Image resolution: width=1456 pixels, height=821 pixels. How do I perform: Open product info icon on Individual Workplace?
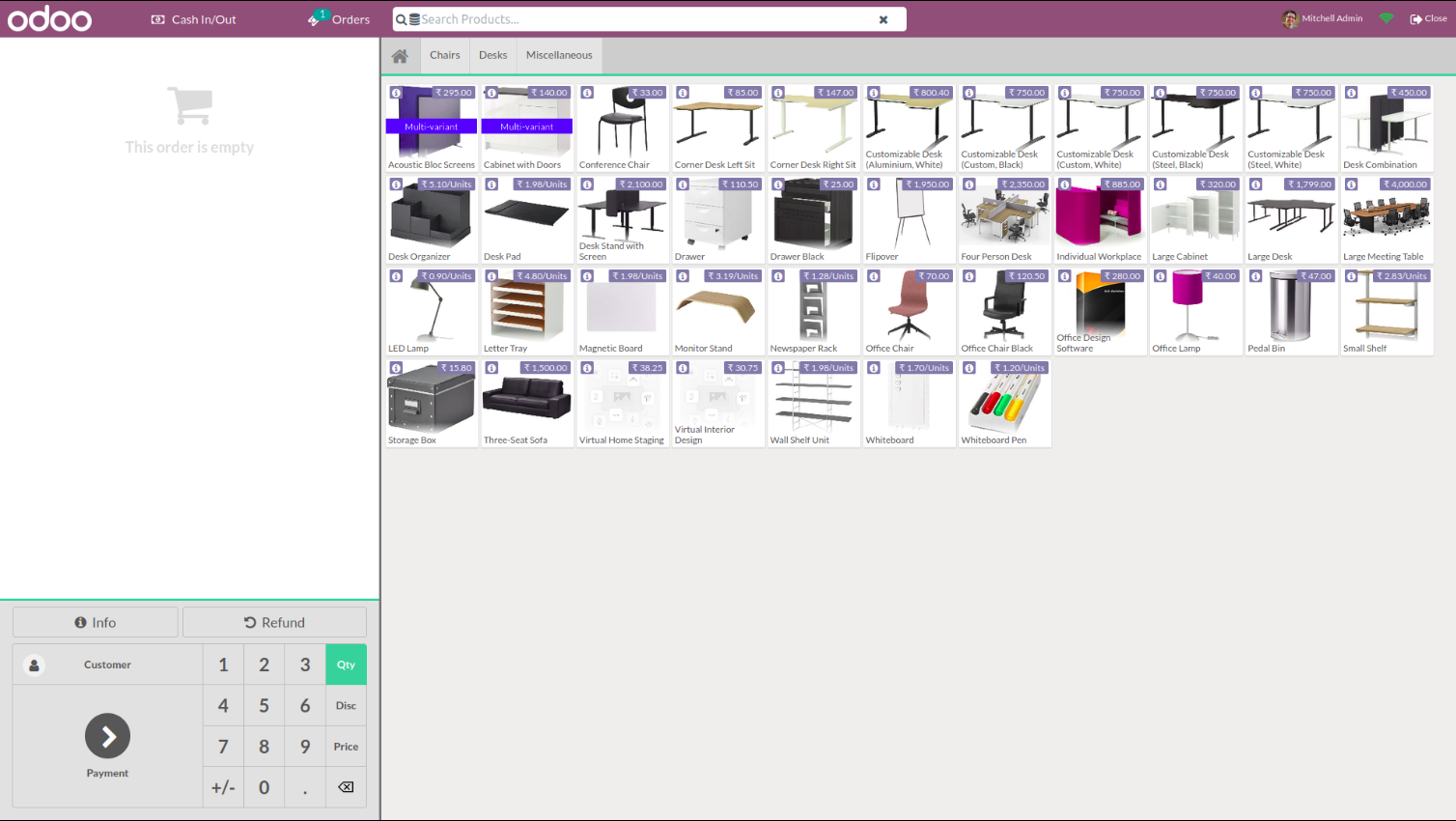(1065, 184)
